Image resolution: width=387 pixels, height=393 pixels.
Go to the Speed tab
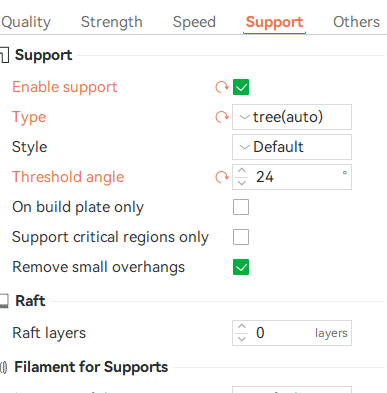click(x=194, y=22)
